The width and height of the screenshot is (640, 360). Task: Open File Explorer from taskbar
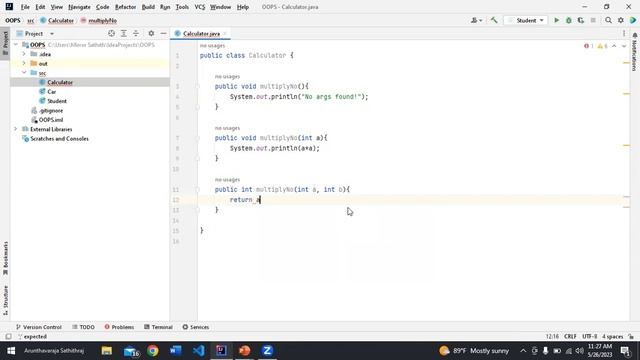pyautogui.click(x=107, y=351)
